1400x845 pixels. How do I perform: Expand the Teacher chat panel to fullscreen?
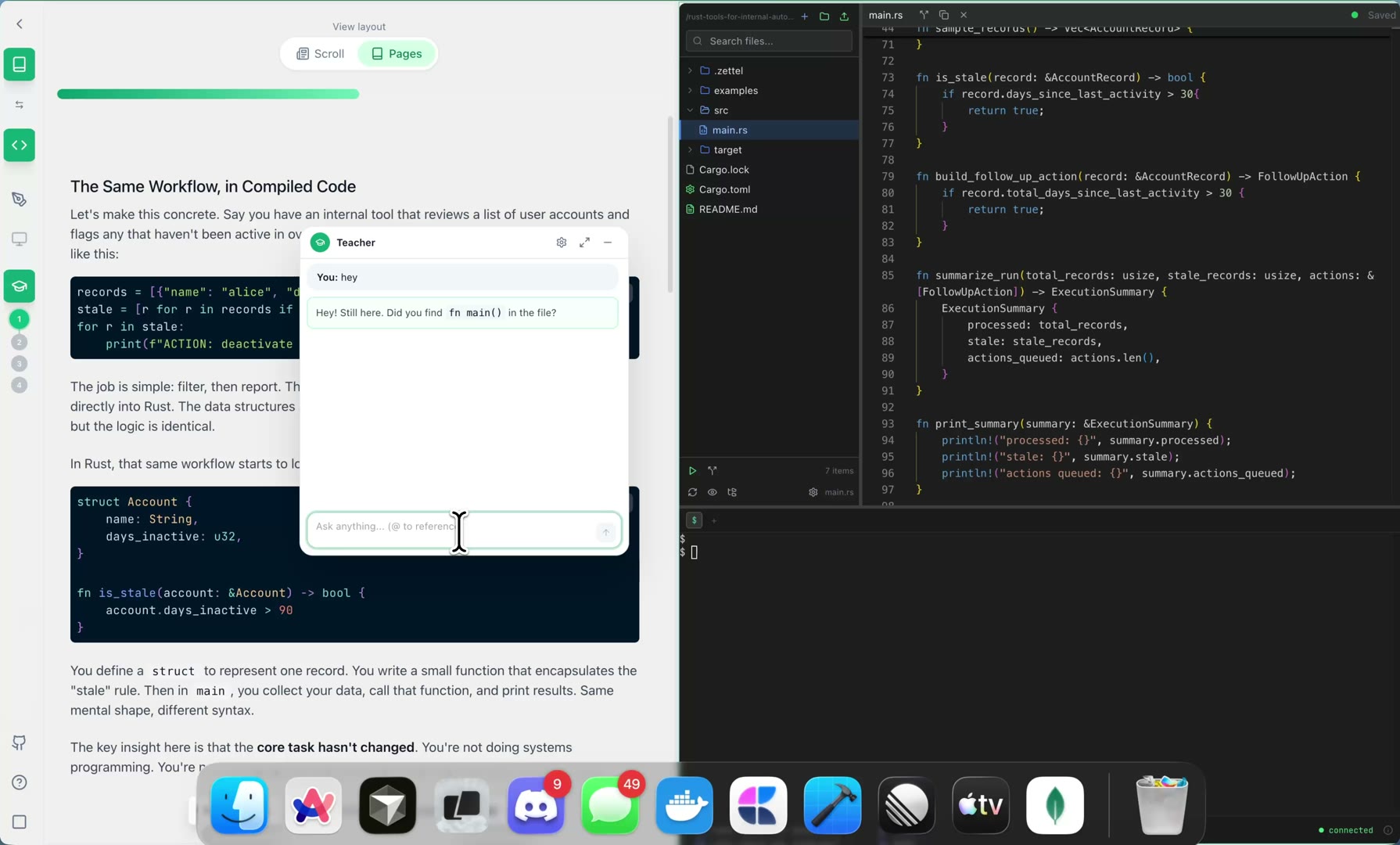(584, 243)
